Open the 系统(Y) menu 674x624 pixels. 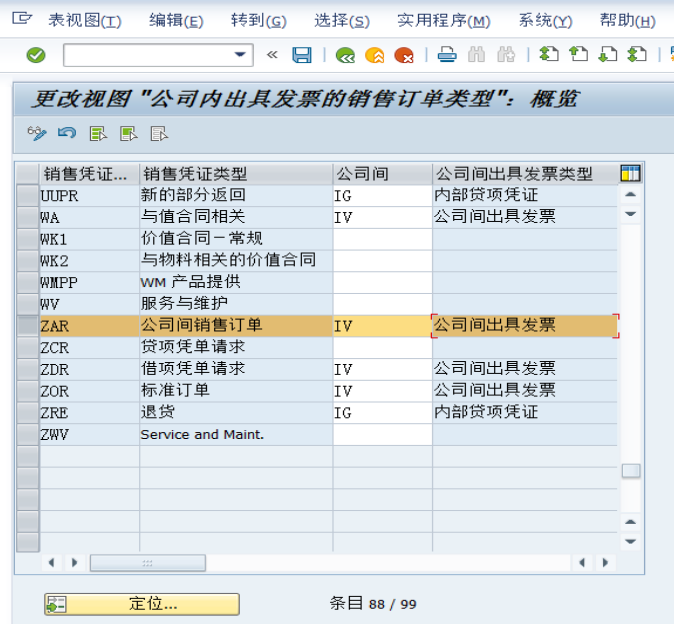pyautogui.click(x=545, y=20)
